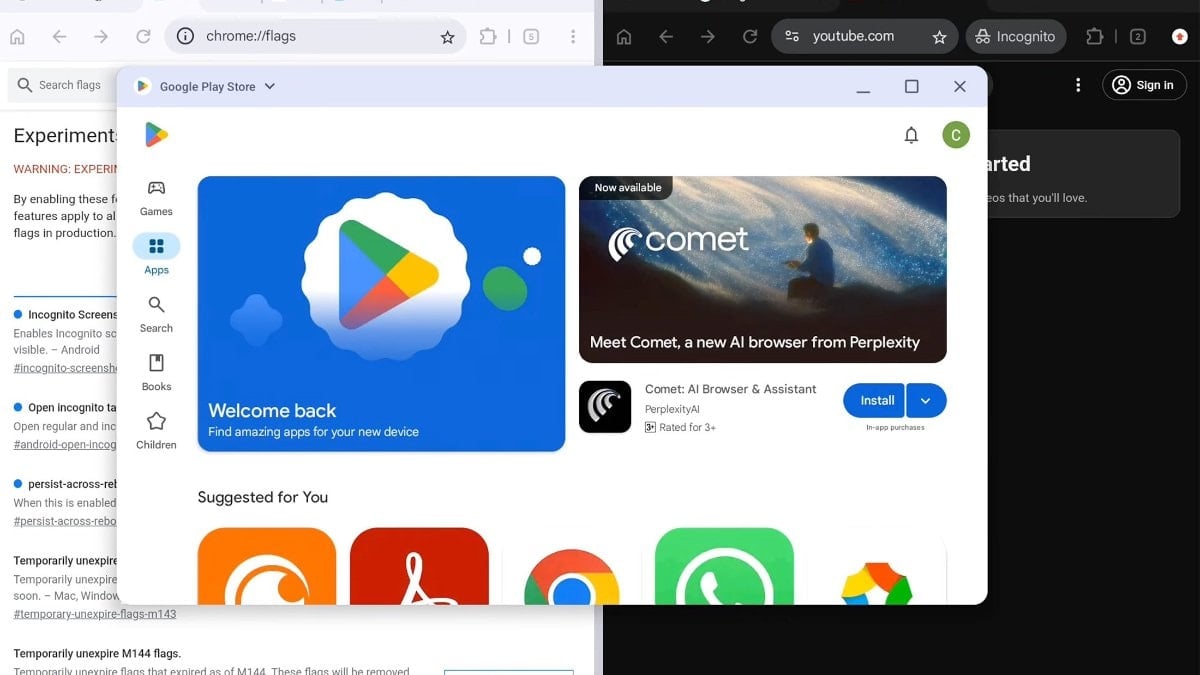Install the Comet AI Browser app

pyautogui.click(x=873, y=400)
